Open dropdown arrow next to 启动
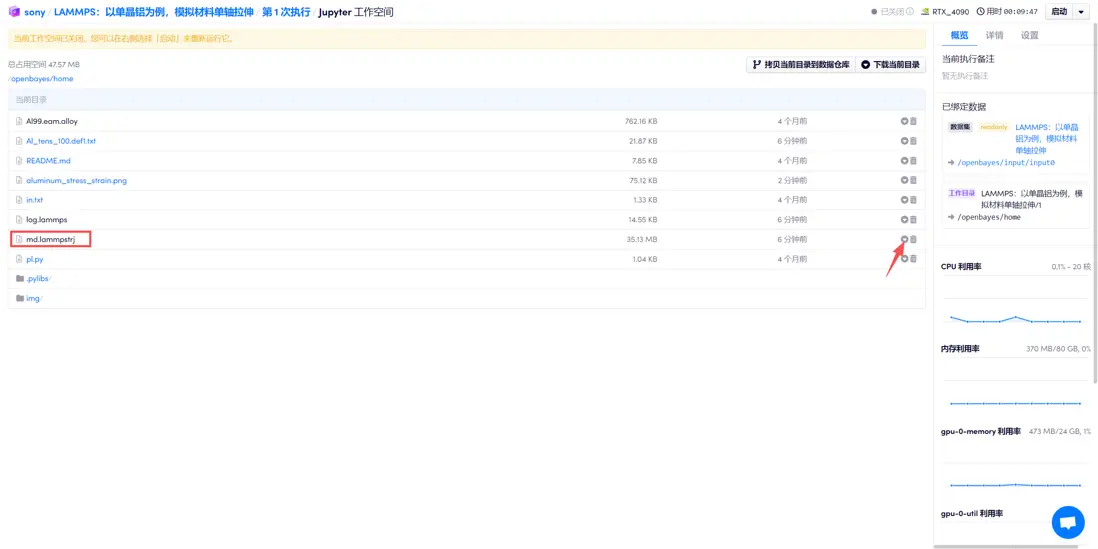The width and height of the screenshot is (1098, 549). (x=1081, y=11)
